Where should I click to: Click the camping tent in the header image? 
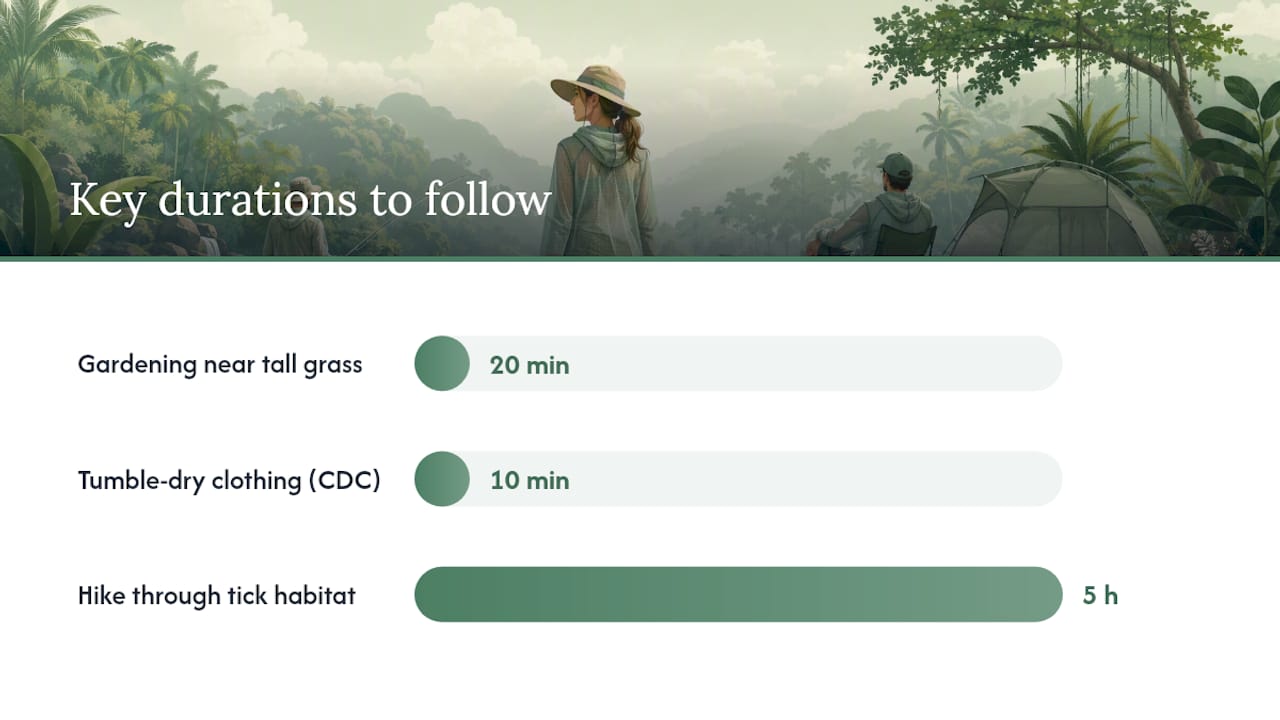[x=1055, y=210]
